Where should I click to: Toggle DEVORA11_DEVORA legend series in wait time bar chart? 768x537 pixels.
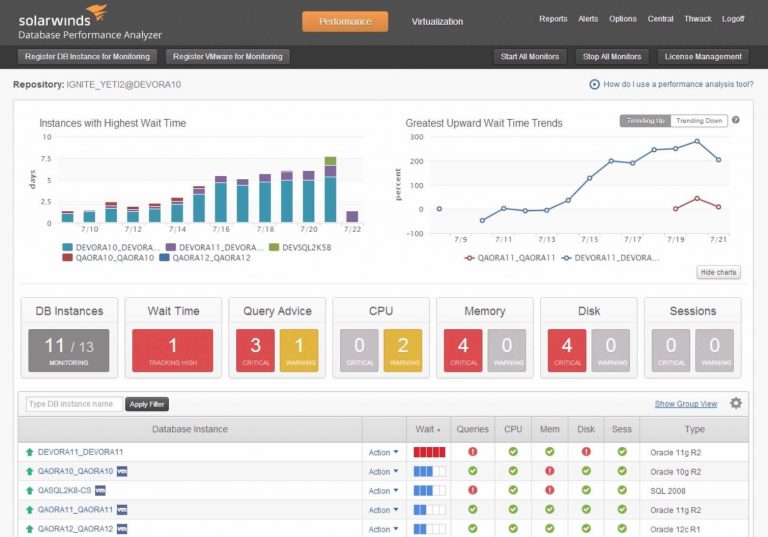[x=215, y=247]
